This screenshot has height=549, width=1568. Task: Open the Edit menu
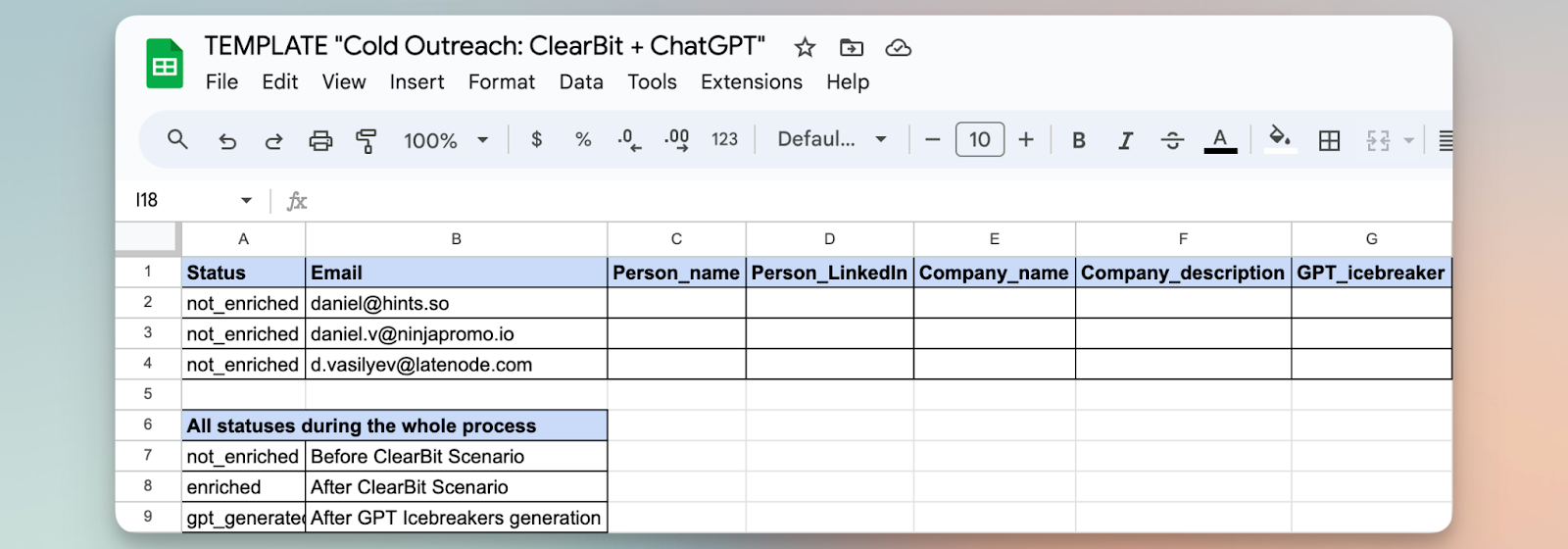point(279,82)
